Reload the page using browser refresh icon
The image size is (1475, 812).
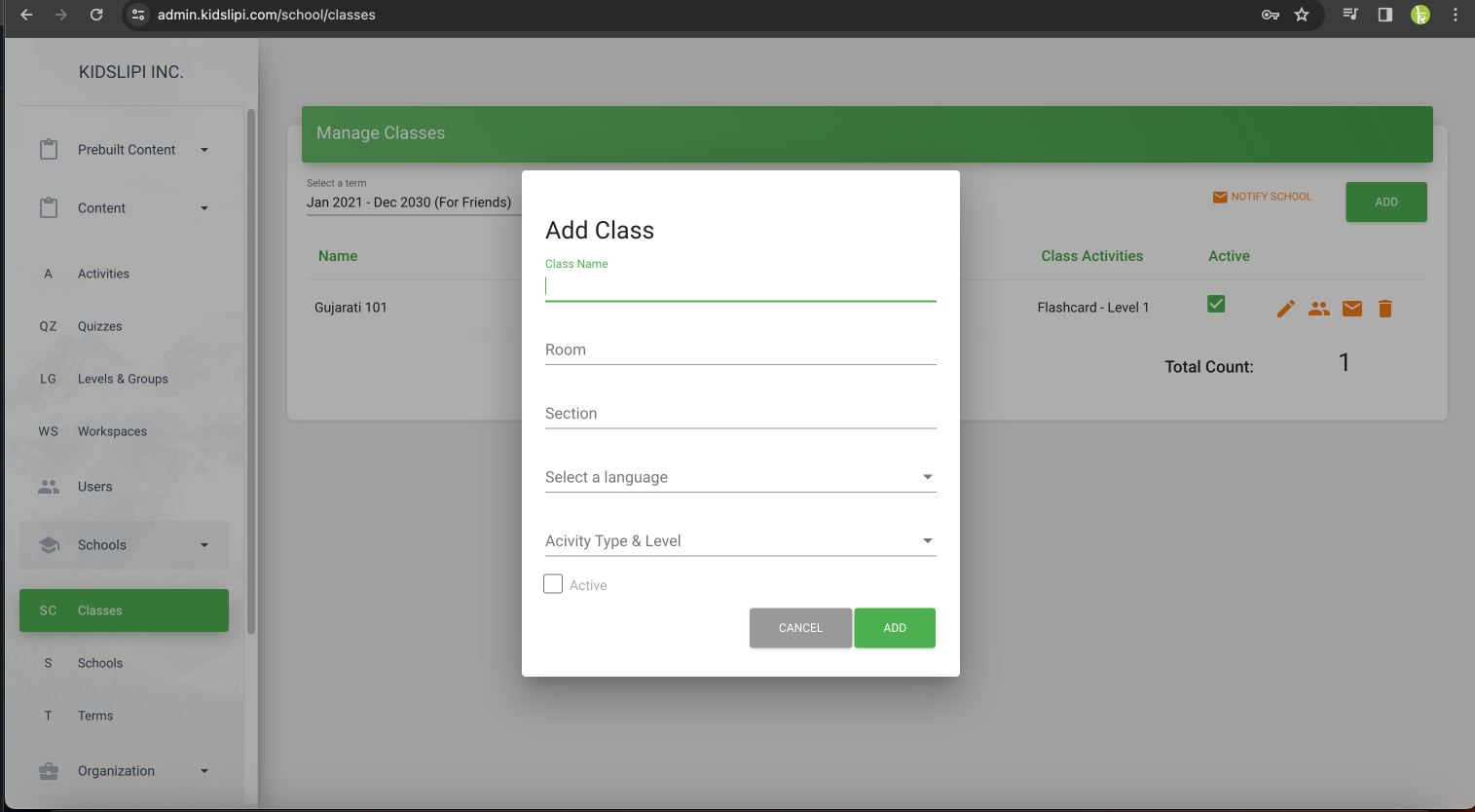coord(96,15)
